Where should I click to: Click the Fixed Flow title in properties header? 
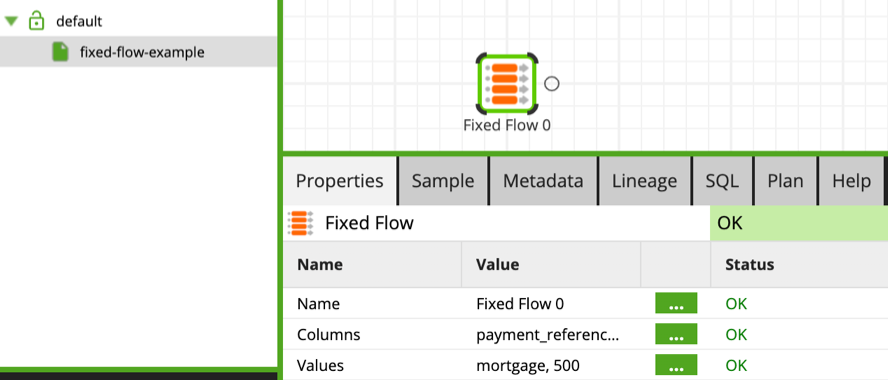click(369, 223)
